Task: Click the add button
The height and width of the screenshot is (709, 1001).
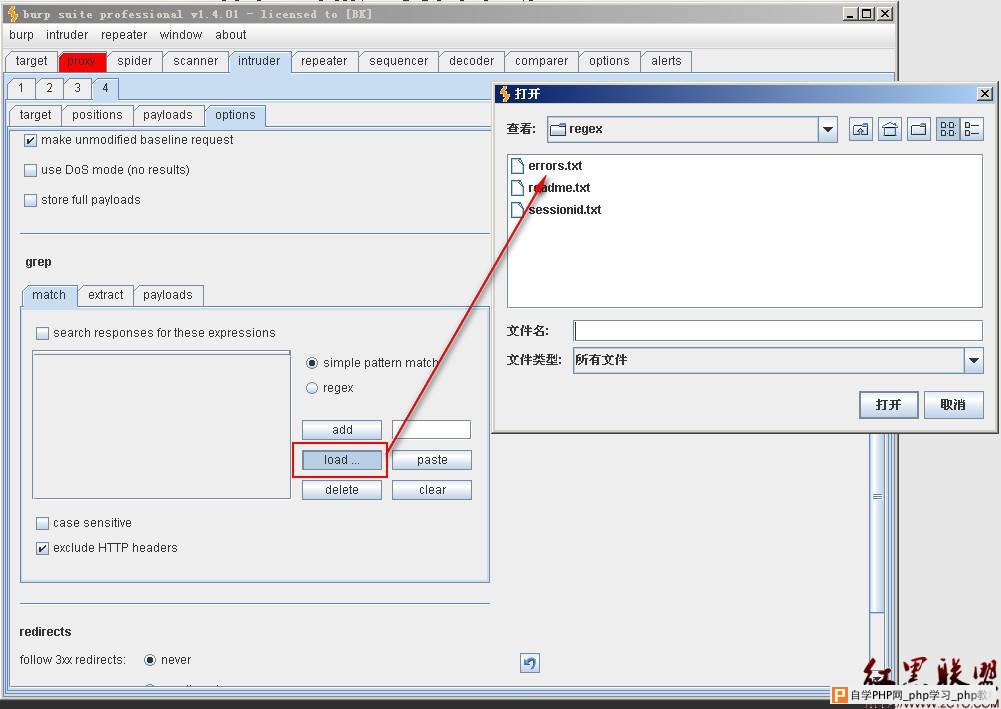Action: coord(342,430)
